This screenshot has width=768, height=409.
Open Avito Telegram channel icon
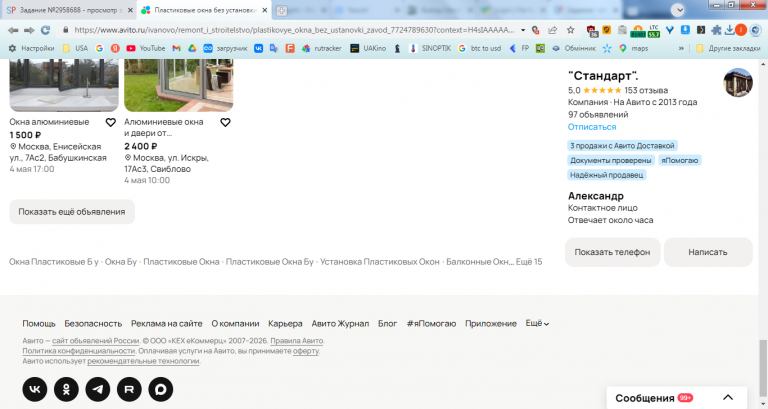pos(98,389)
